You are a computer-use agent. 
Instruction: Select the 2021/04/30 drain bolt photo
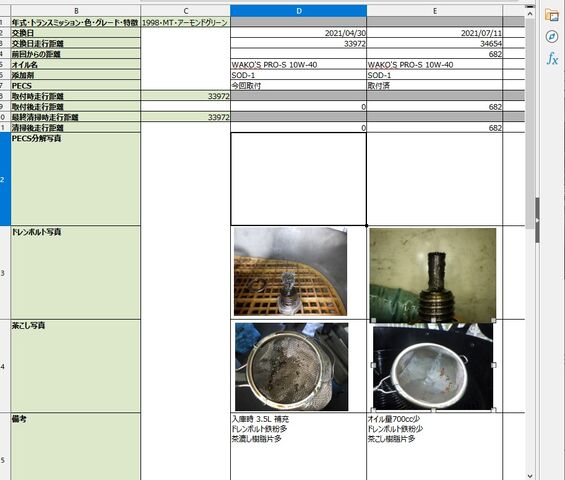290,272
